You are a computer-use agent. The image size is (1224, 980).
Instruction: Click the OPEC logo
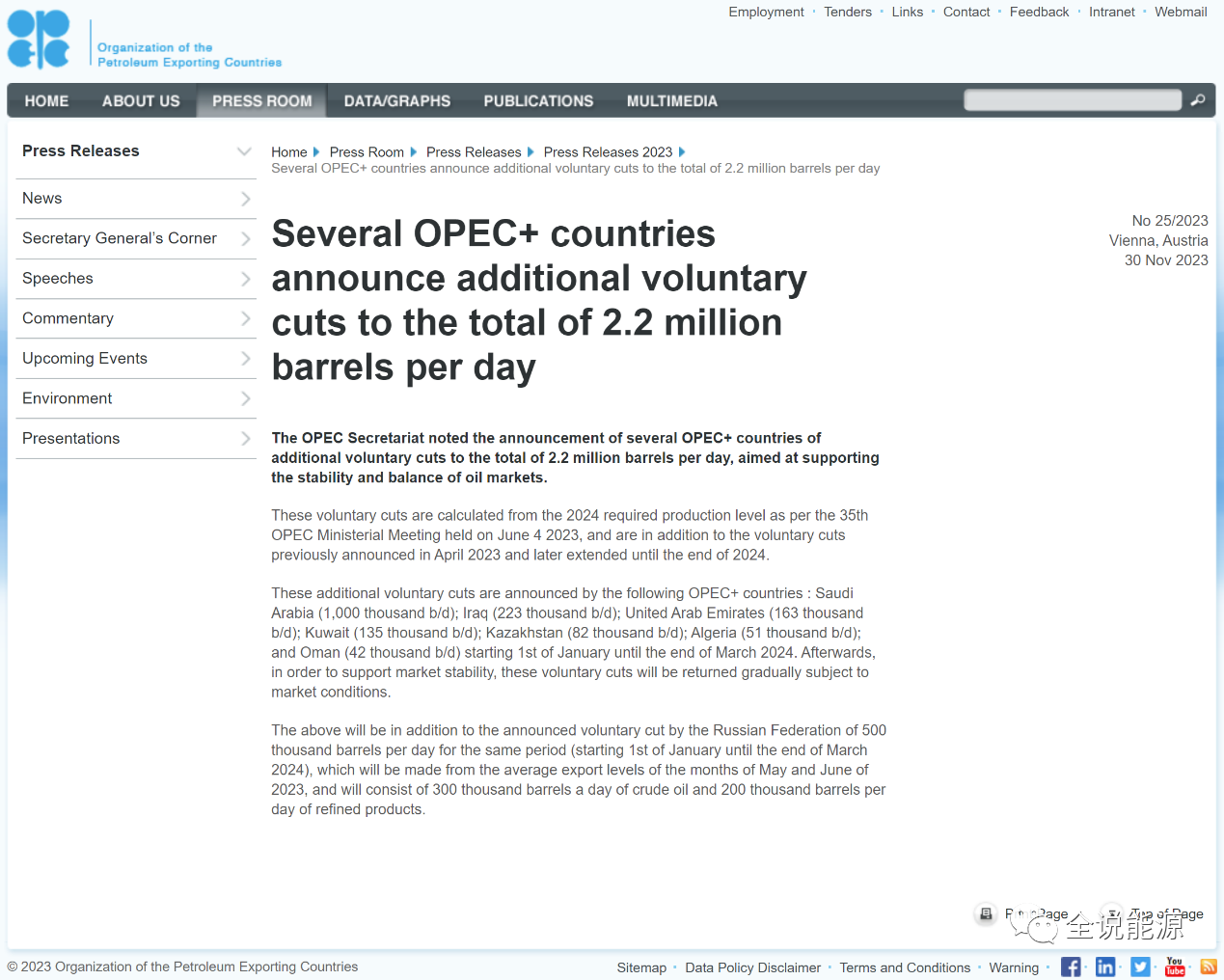click(39, 40)
